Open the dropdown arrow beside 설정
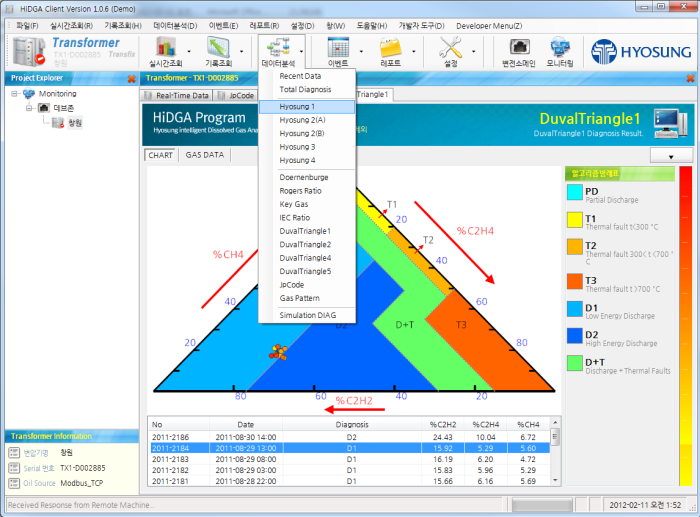Screen dimensions: 700x517 pos(473,51)
